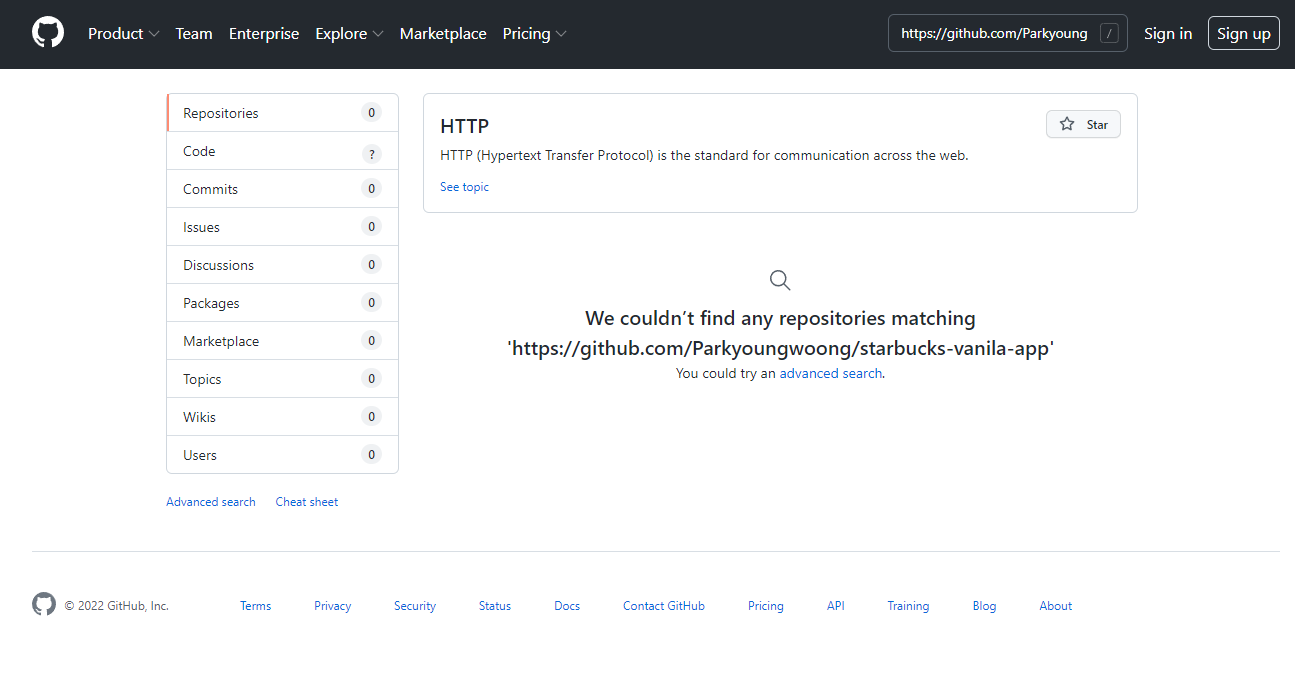Open Marketplace in the top navigation
This screenshot has width=1295, height=697.
[x=443, y=33]
